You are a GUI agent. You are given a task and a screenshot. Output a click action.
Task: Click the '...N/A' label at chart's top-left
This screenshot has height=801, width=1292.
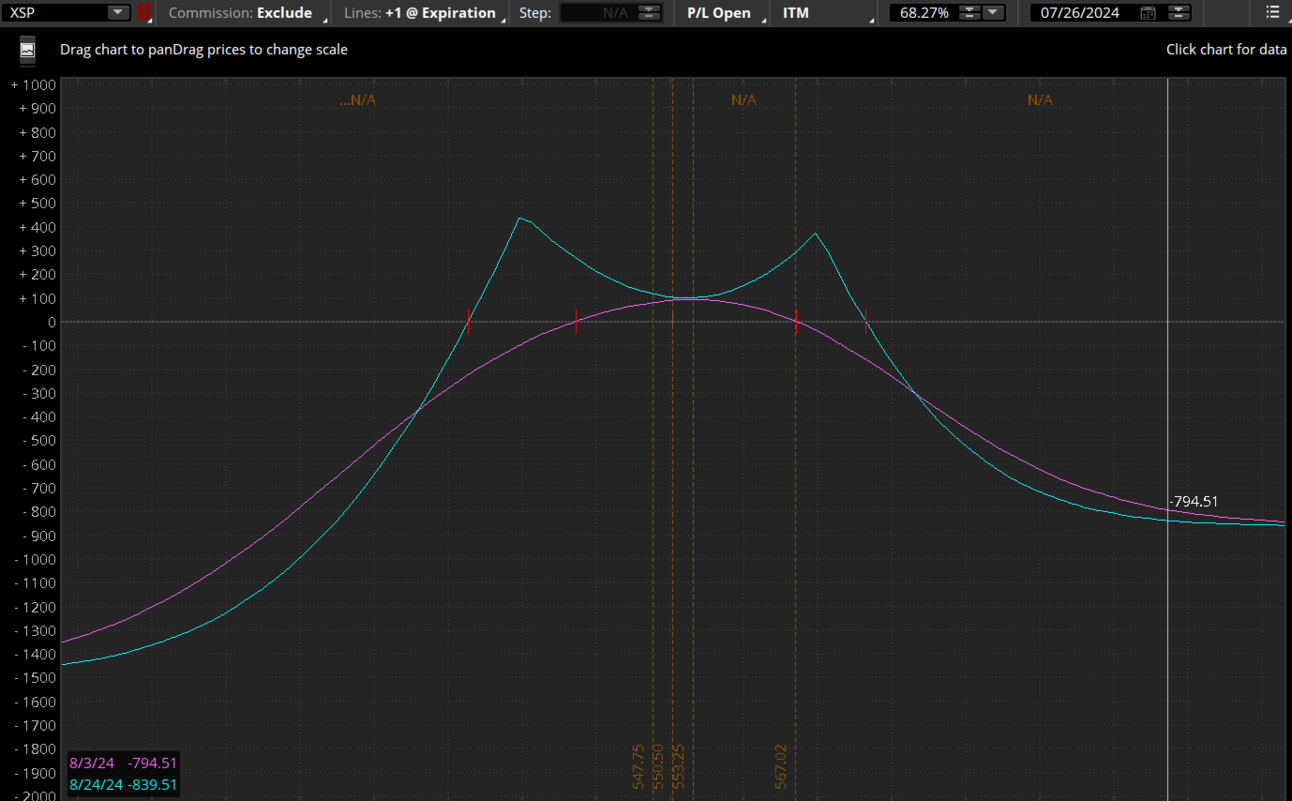coord(358,100)
